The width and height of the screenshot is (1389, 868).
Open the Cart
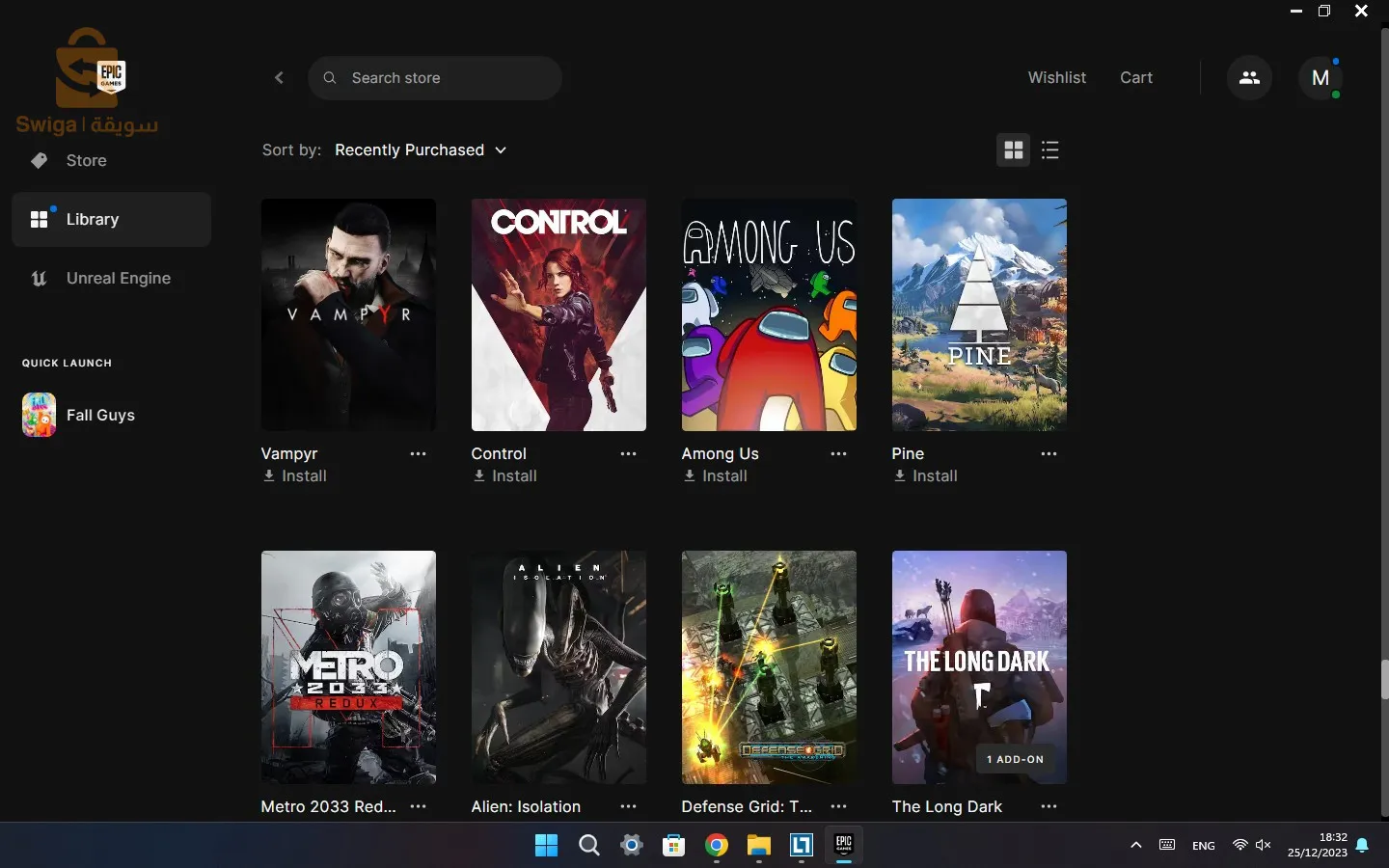(x=1136, y=77)
